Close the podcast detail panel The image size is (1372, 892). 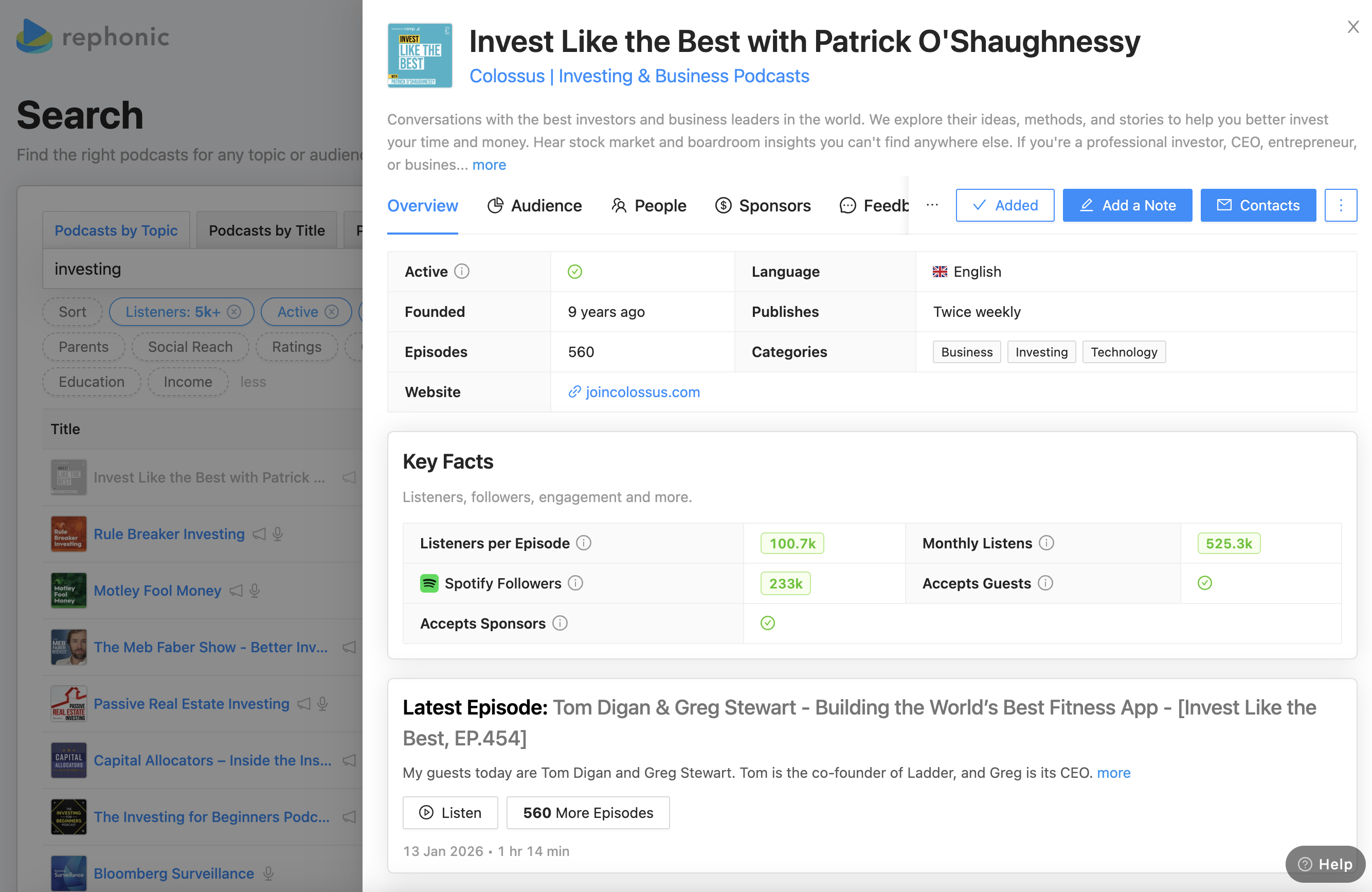coord(1353,27)
